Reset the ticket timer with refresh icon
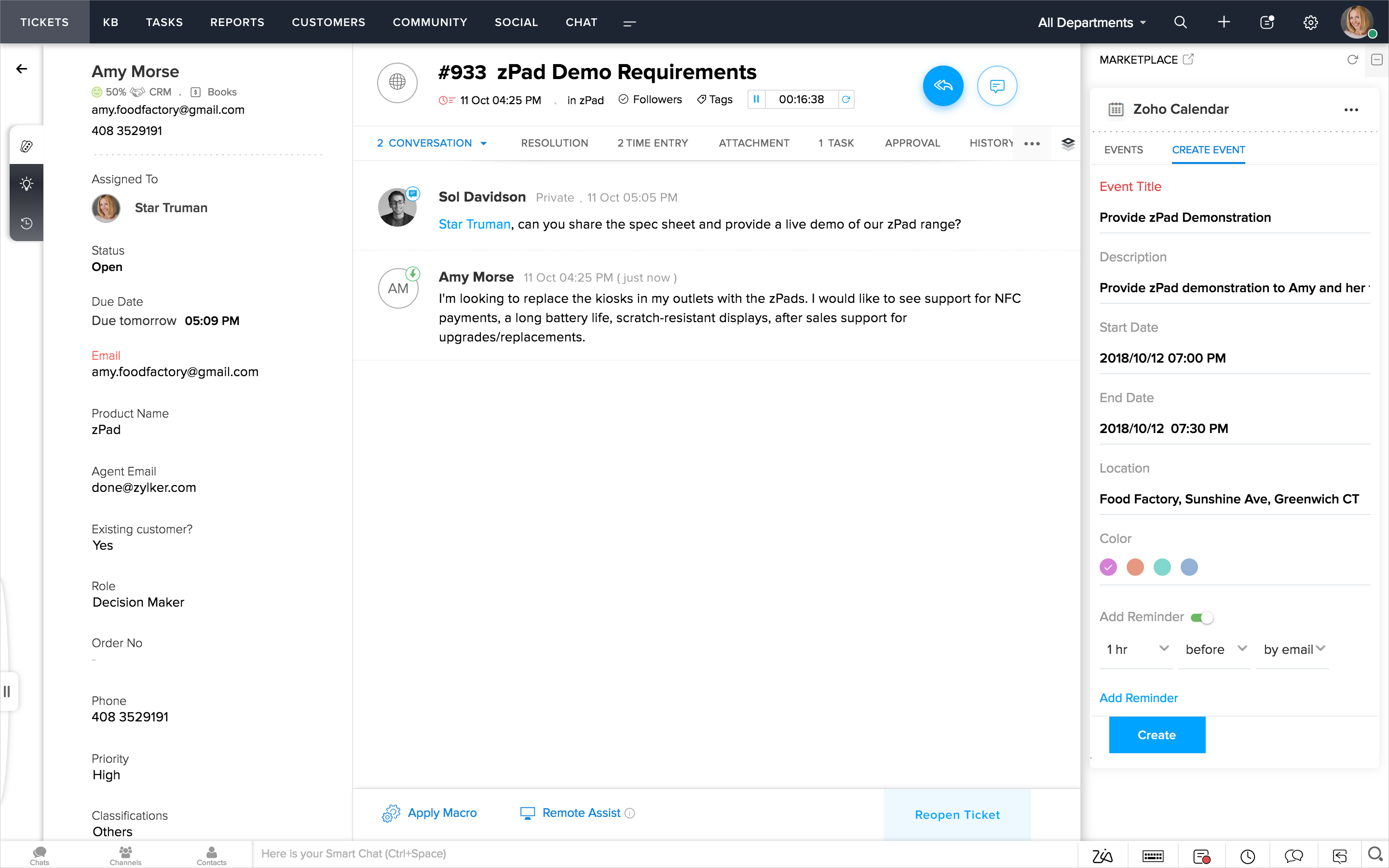This screenshot has width=1389, height=868. coord(845,99)
